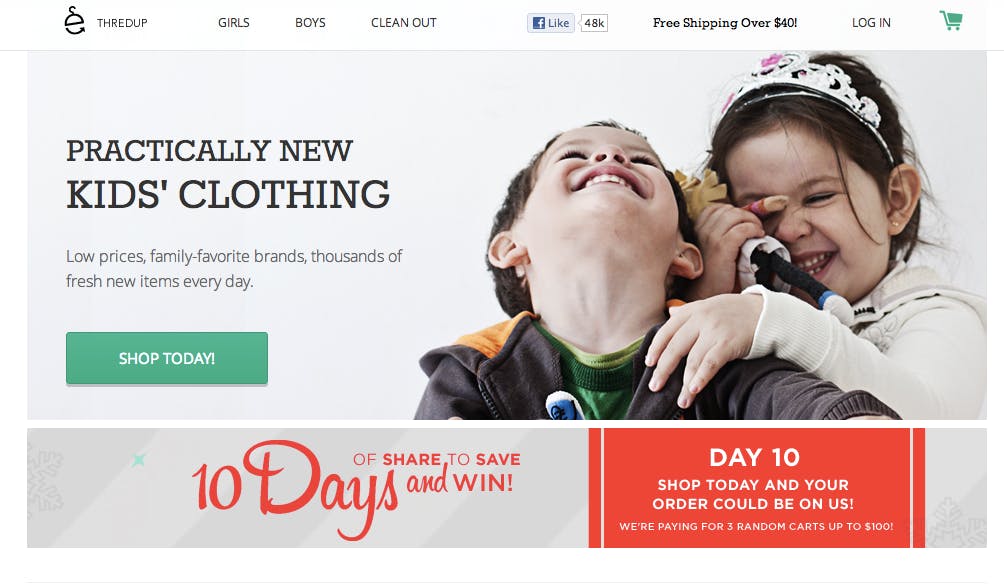Click the teal star sparkle icon
The width and height of the screenshot is (1004, 586).
click(x=138, y=459)
